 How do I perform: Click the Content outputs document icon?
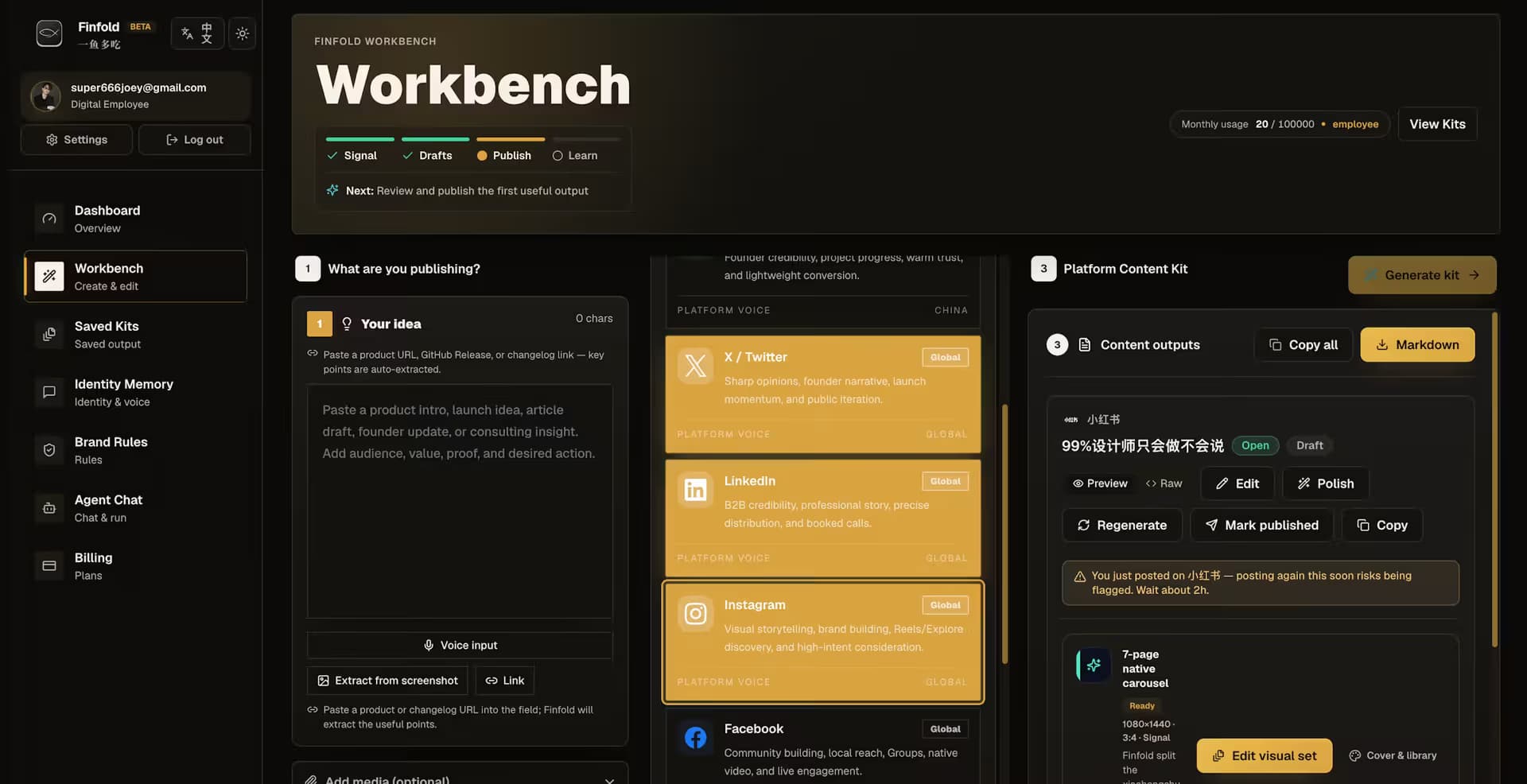pos(1084,345)
